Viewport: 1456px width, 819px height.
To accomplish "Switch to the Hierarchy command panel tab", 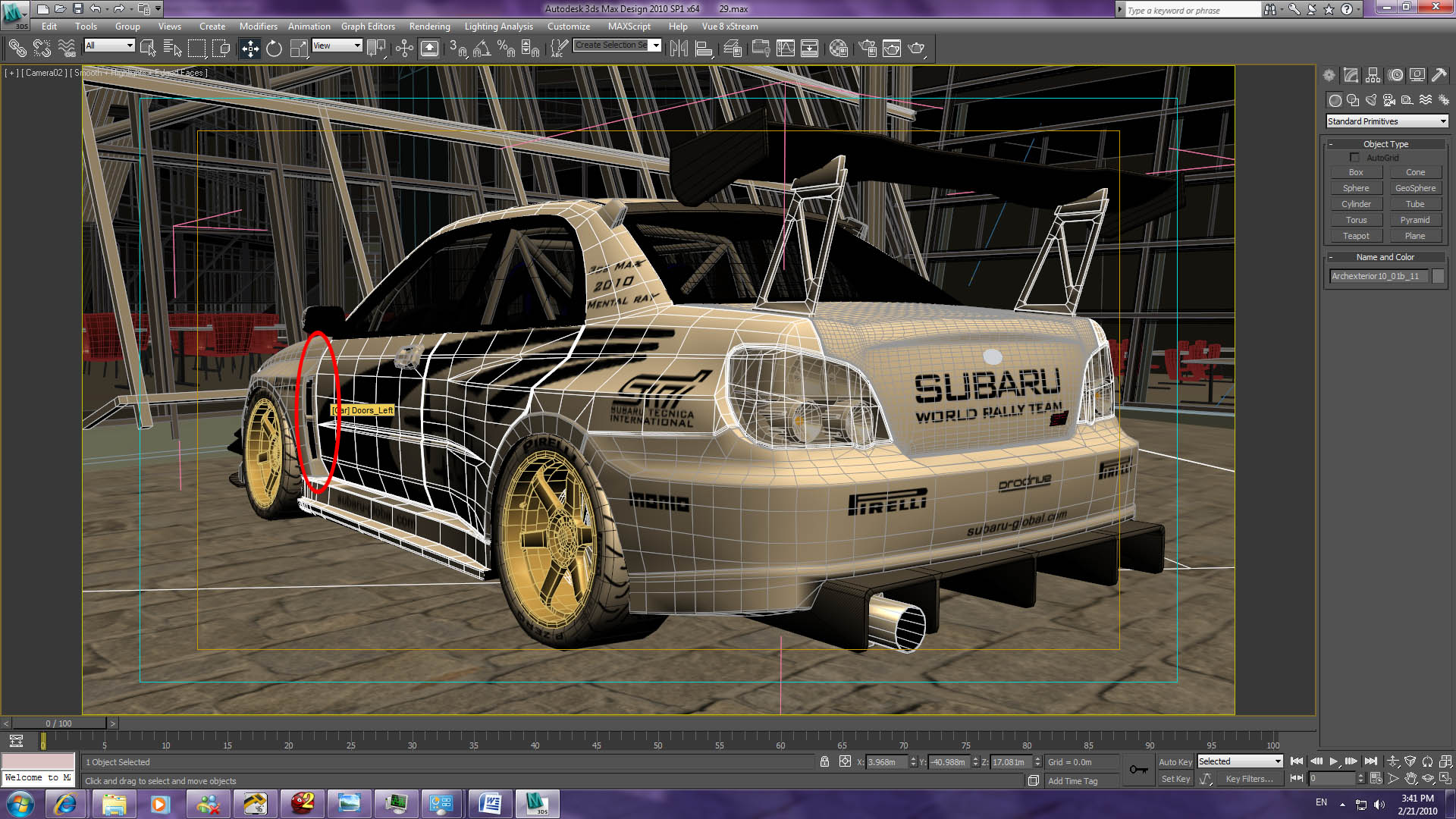I will click(x=1373, y=75).
